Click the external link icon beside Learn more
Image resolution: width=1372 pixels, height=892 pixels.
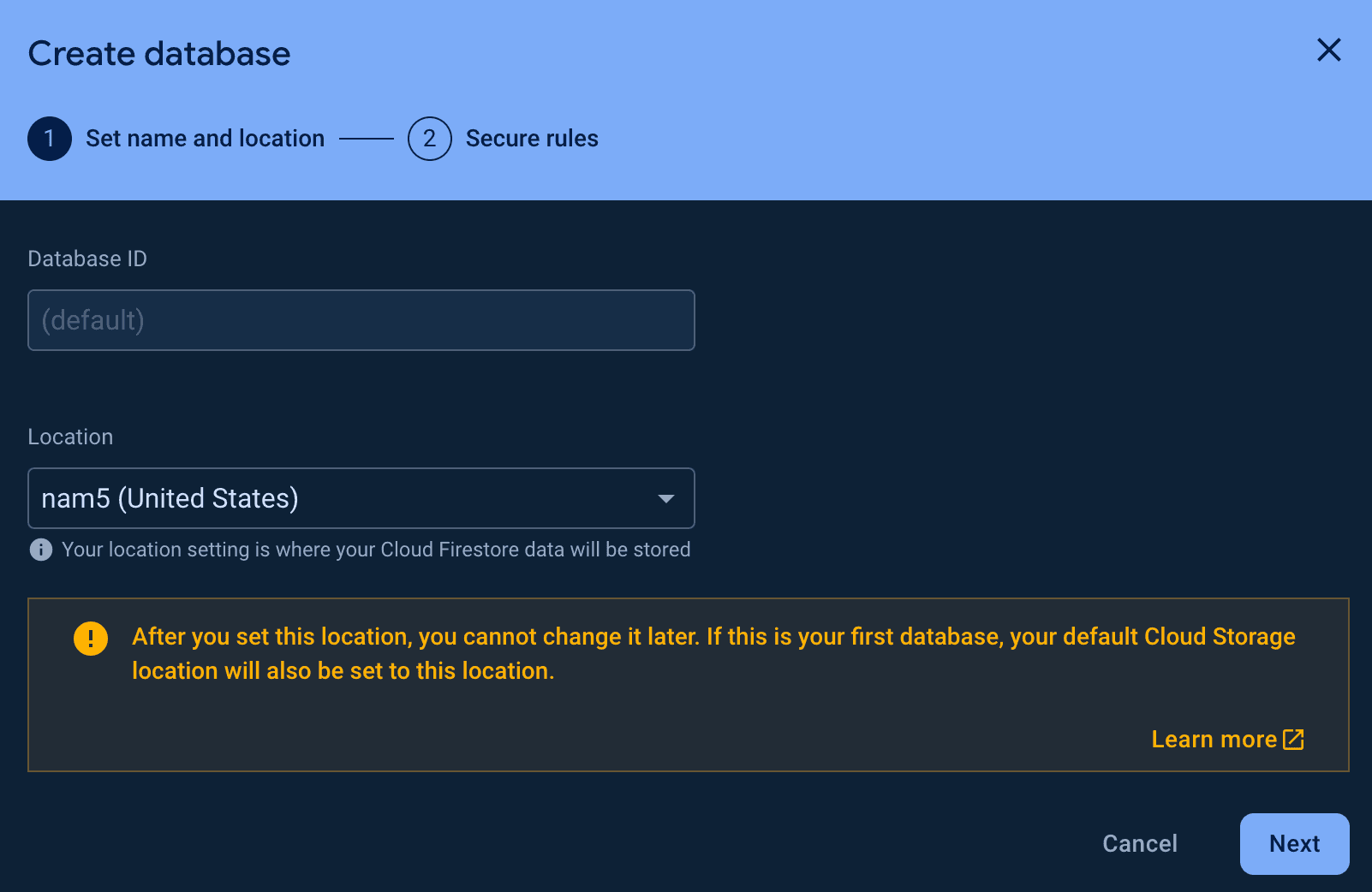coord(1293,739)
